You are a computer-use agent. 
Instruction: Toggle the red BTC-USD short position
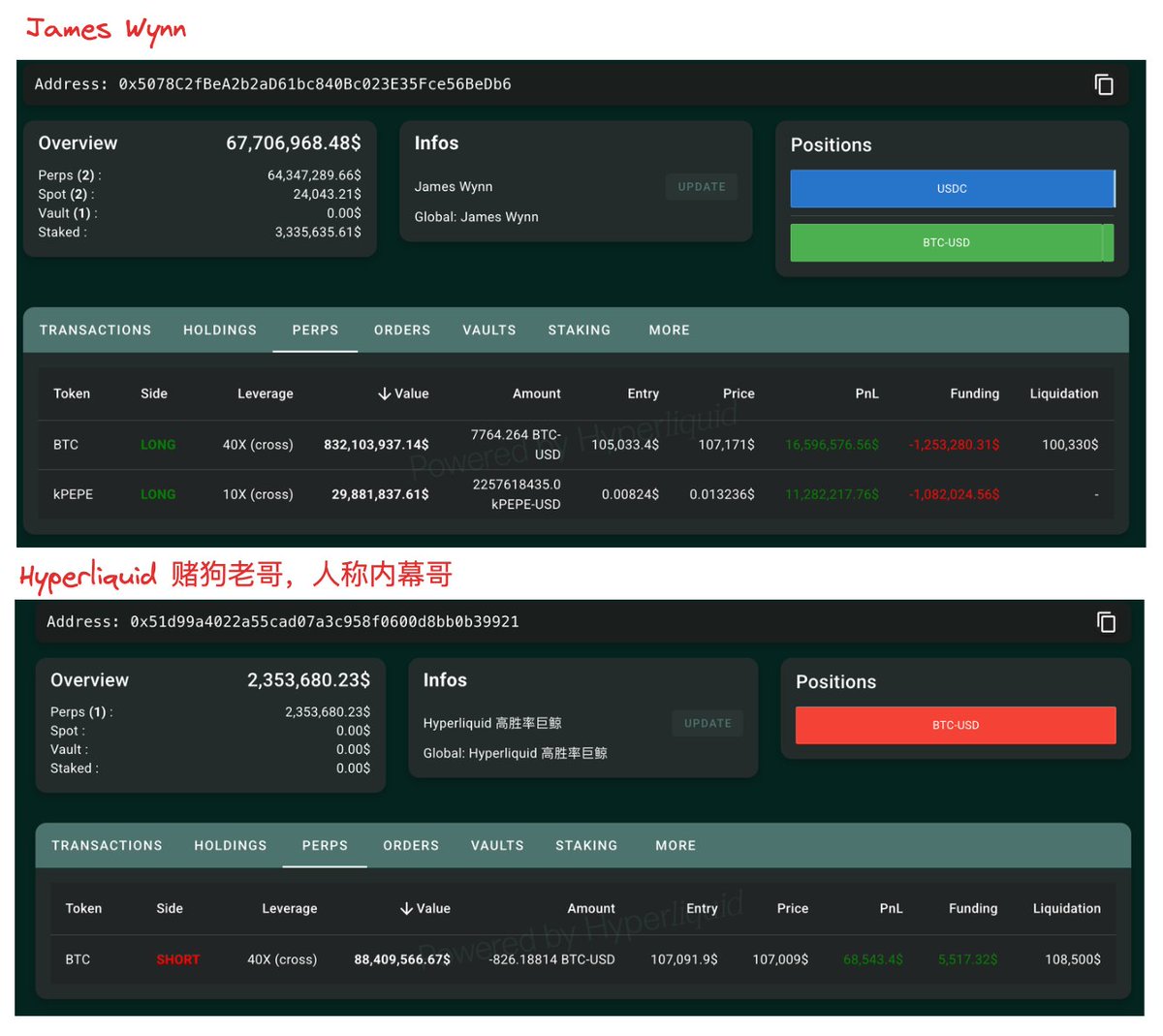click(955, 724)
